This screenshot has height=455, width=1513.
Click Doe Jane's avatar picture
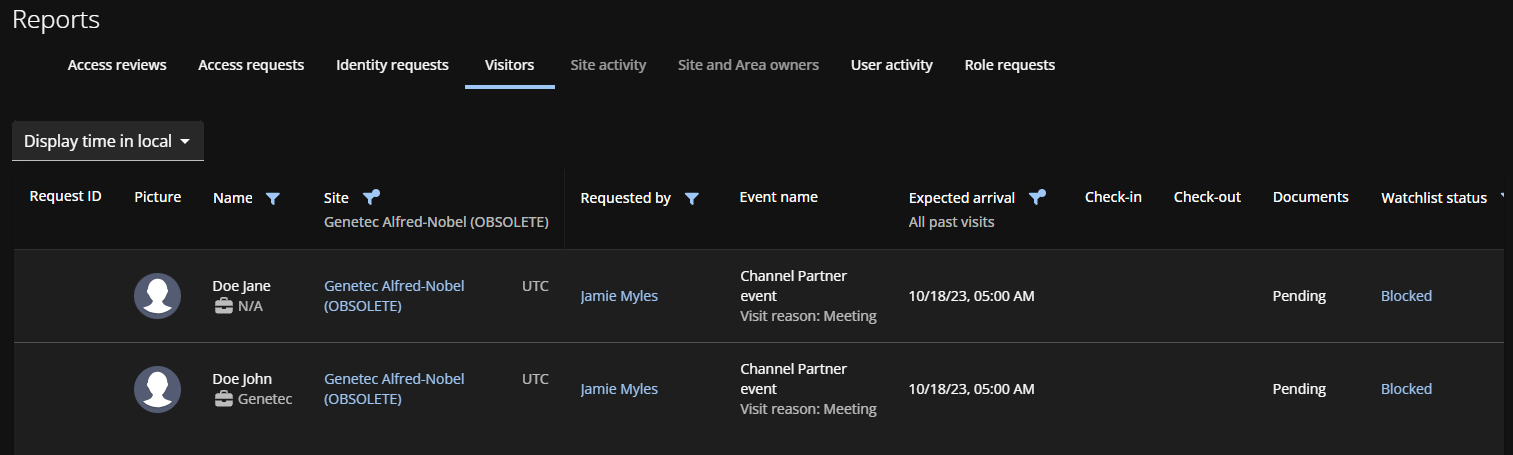pyautogui.click(x=157, y=296)
